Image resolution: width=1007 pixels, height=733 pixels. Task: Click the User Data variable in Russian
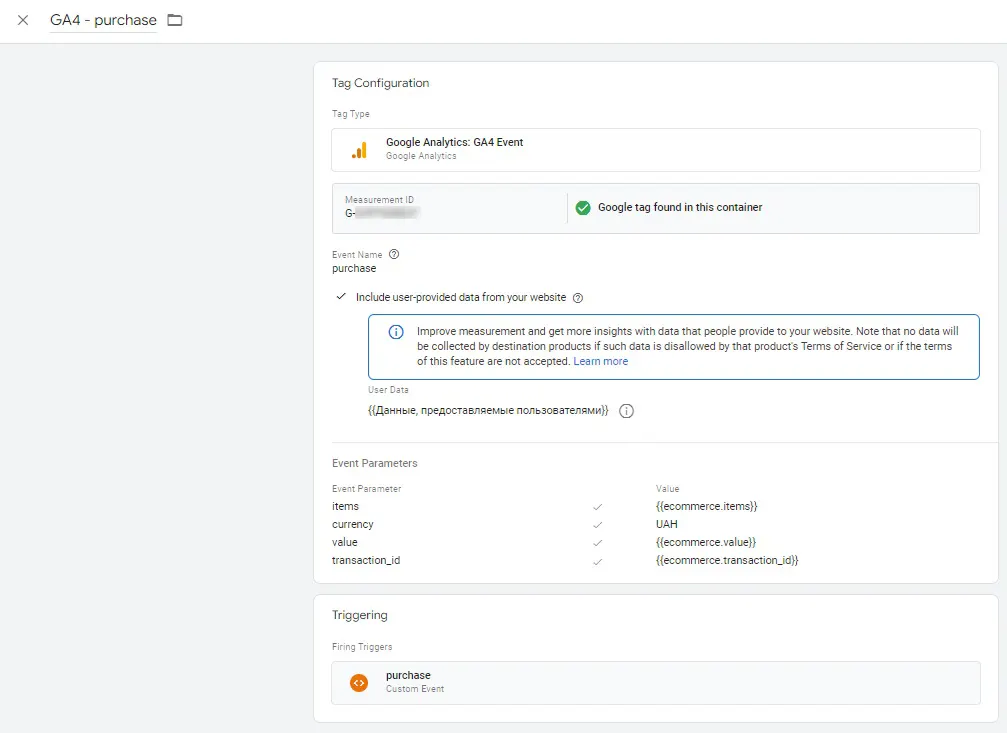coord(488,411)
